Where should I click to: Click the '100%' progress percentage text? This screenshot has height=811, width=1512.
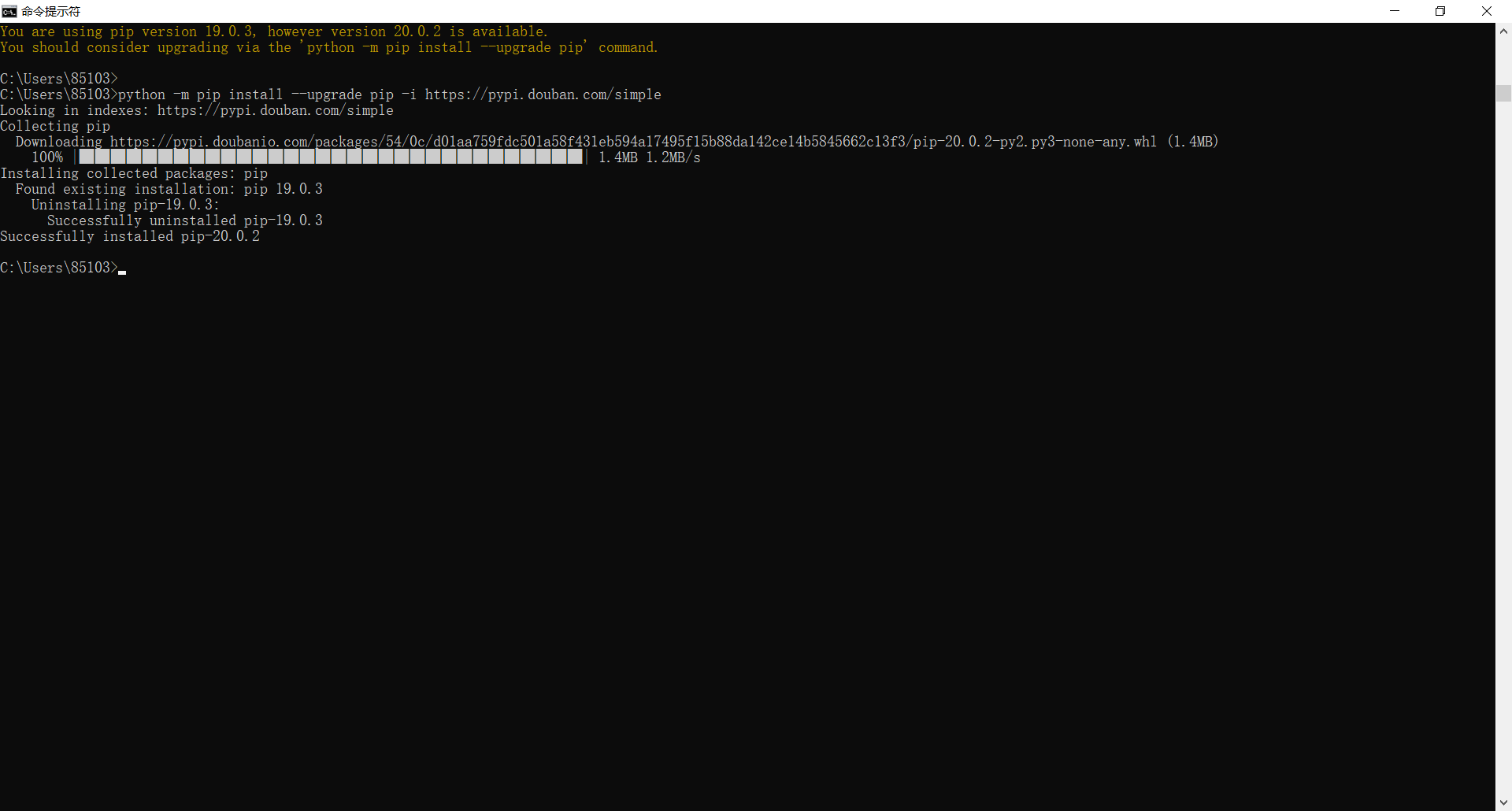point(47,157)
